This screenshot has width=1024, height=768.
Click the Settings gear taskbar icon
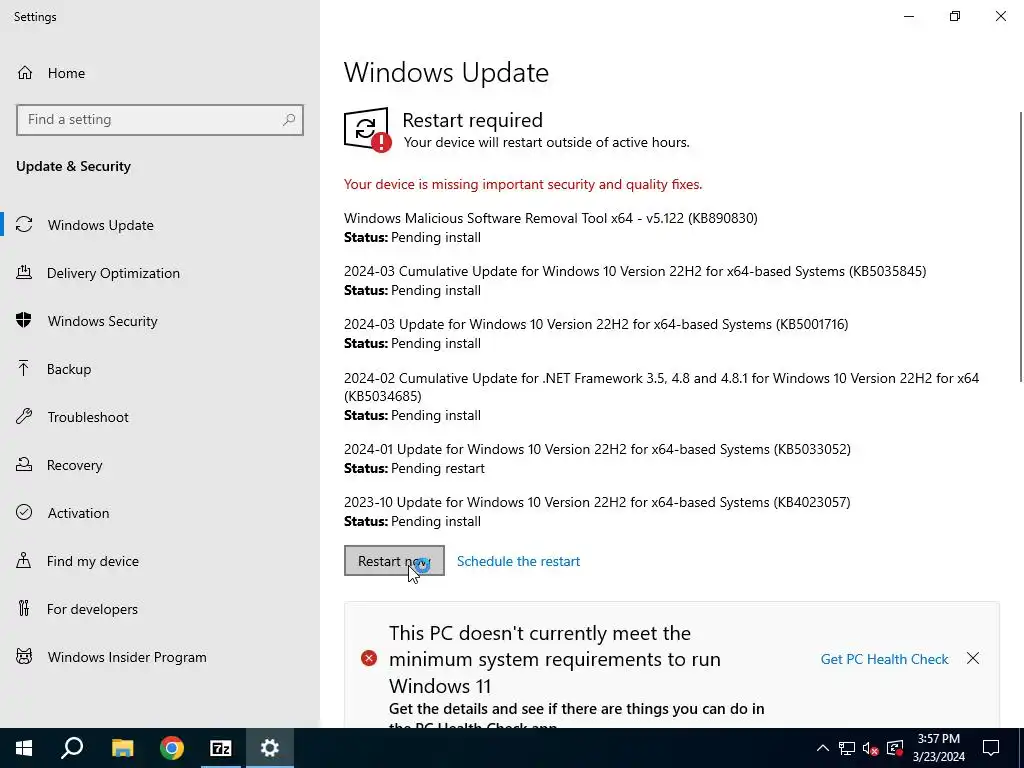270,748
